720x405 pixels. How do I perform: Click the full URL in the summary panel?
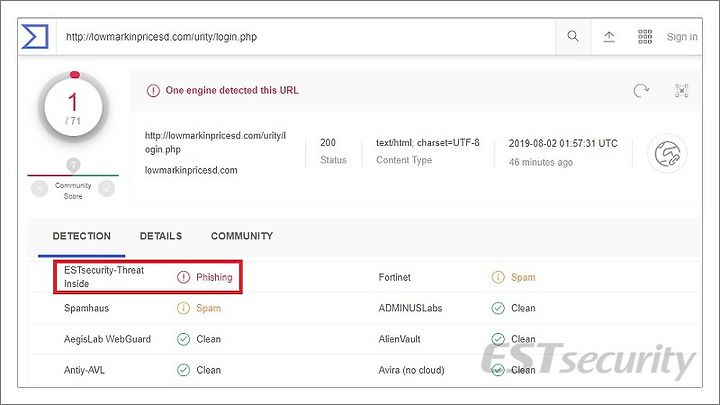215,142
